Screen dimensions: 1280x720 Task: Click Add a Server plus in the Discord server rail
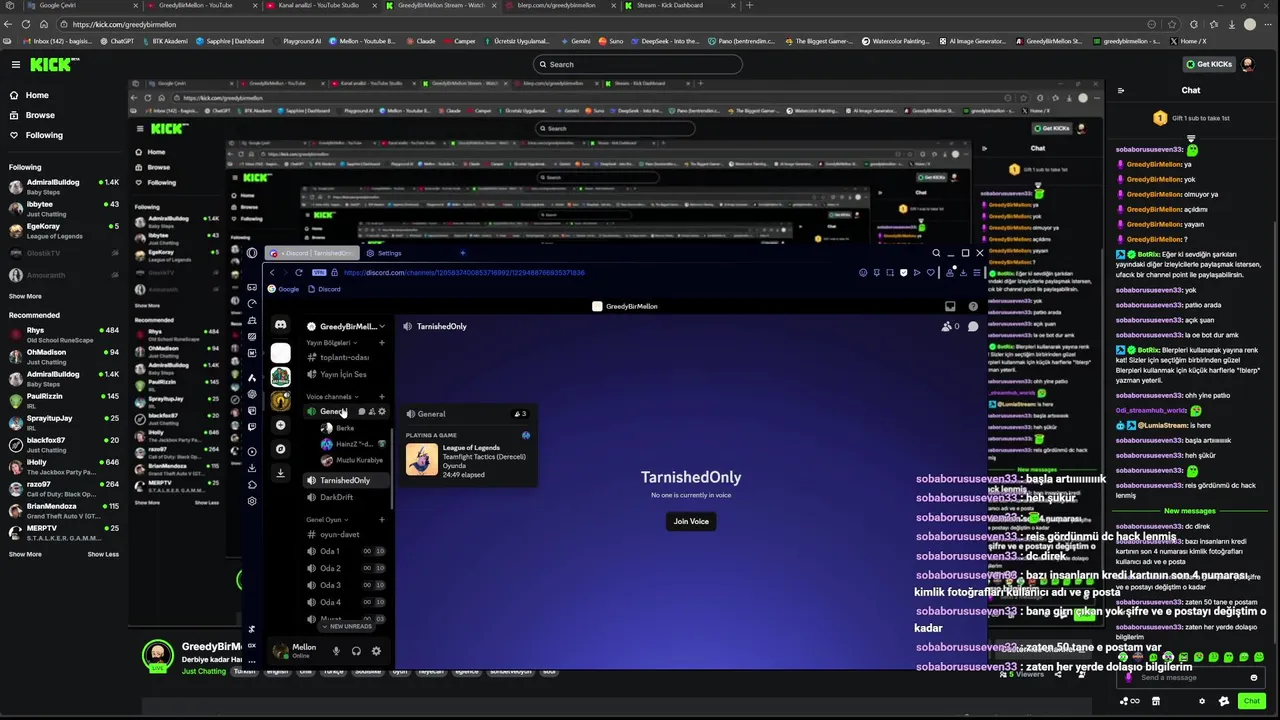tap(281, 425)
